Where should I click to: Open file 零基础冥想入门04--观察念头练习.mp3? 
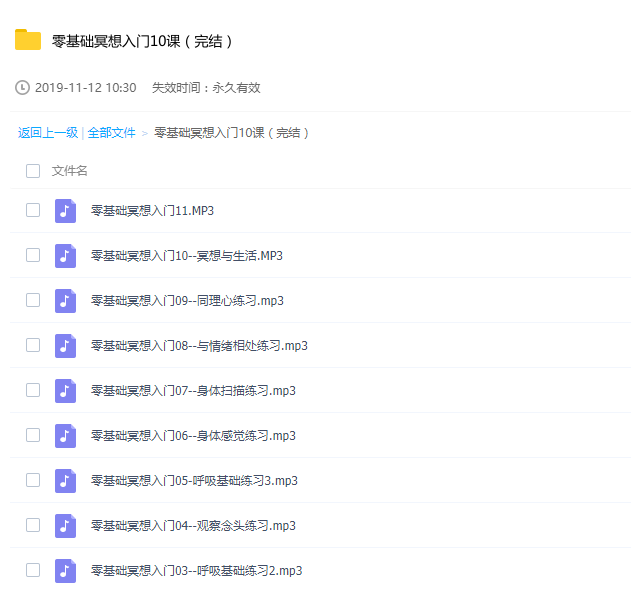pos(193,526)
